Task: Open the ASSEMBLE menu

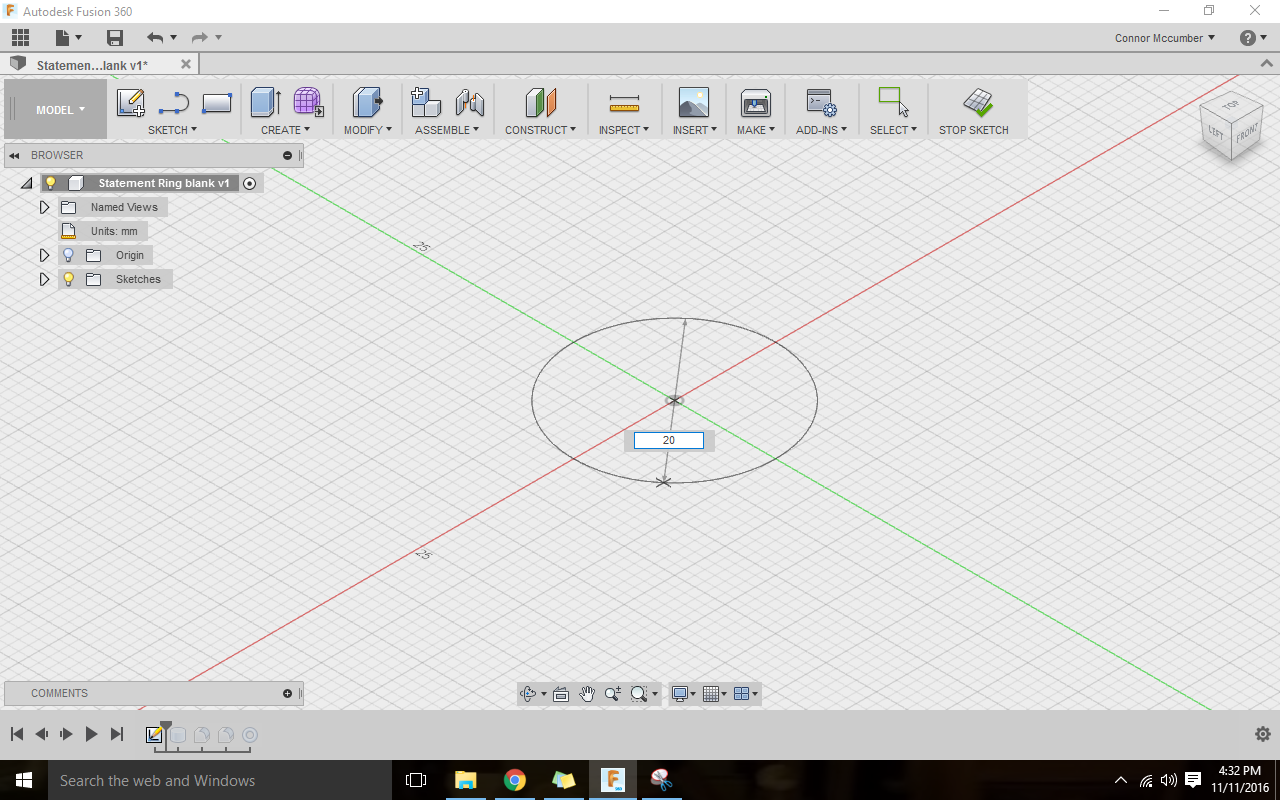Action: [x=447, y=130]
